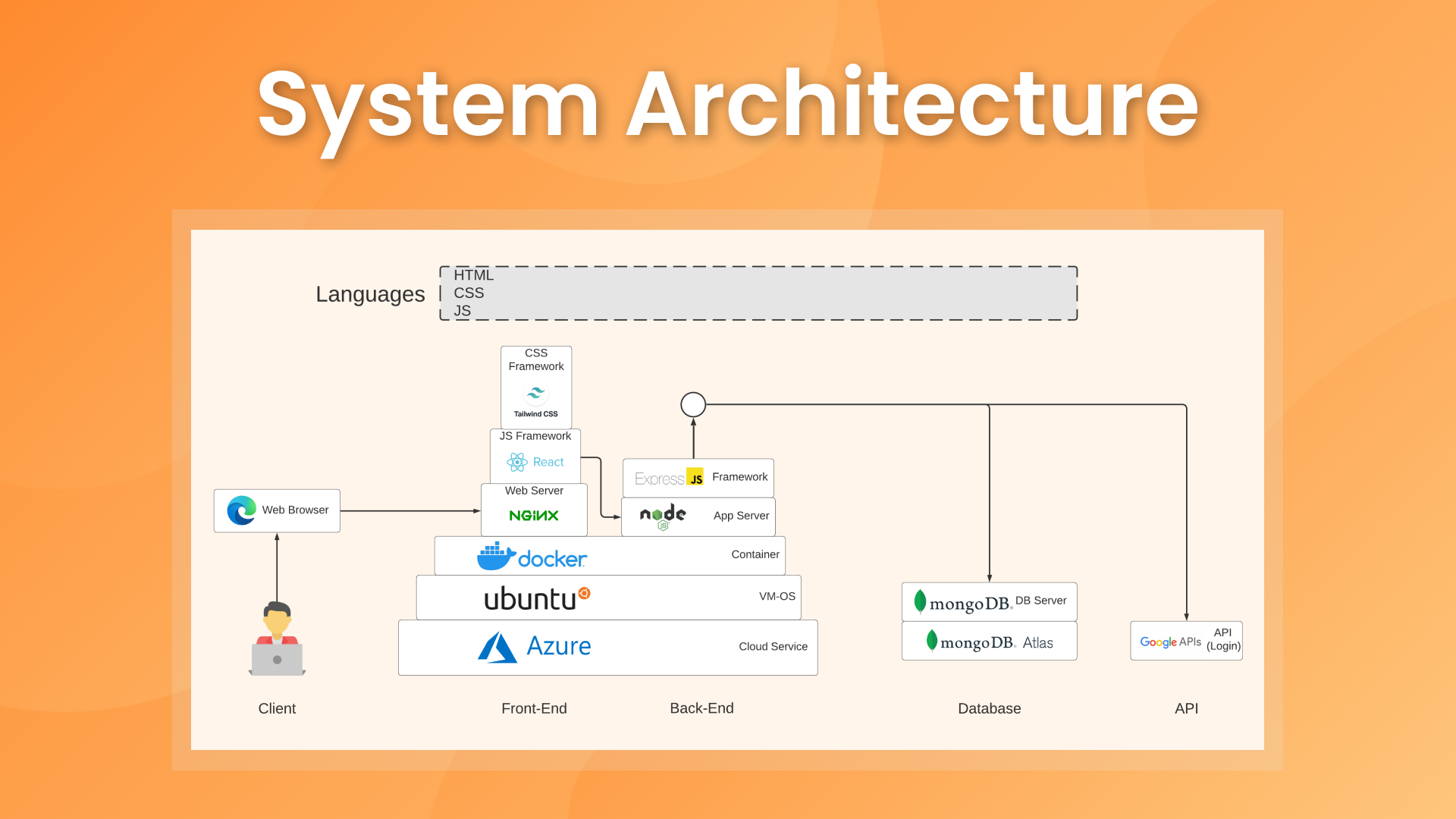Click the 'DB Server' label
Viewport: 1456px width, 819px height.
coord(1040,601)
